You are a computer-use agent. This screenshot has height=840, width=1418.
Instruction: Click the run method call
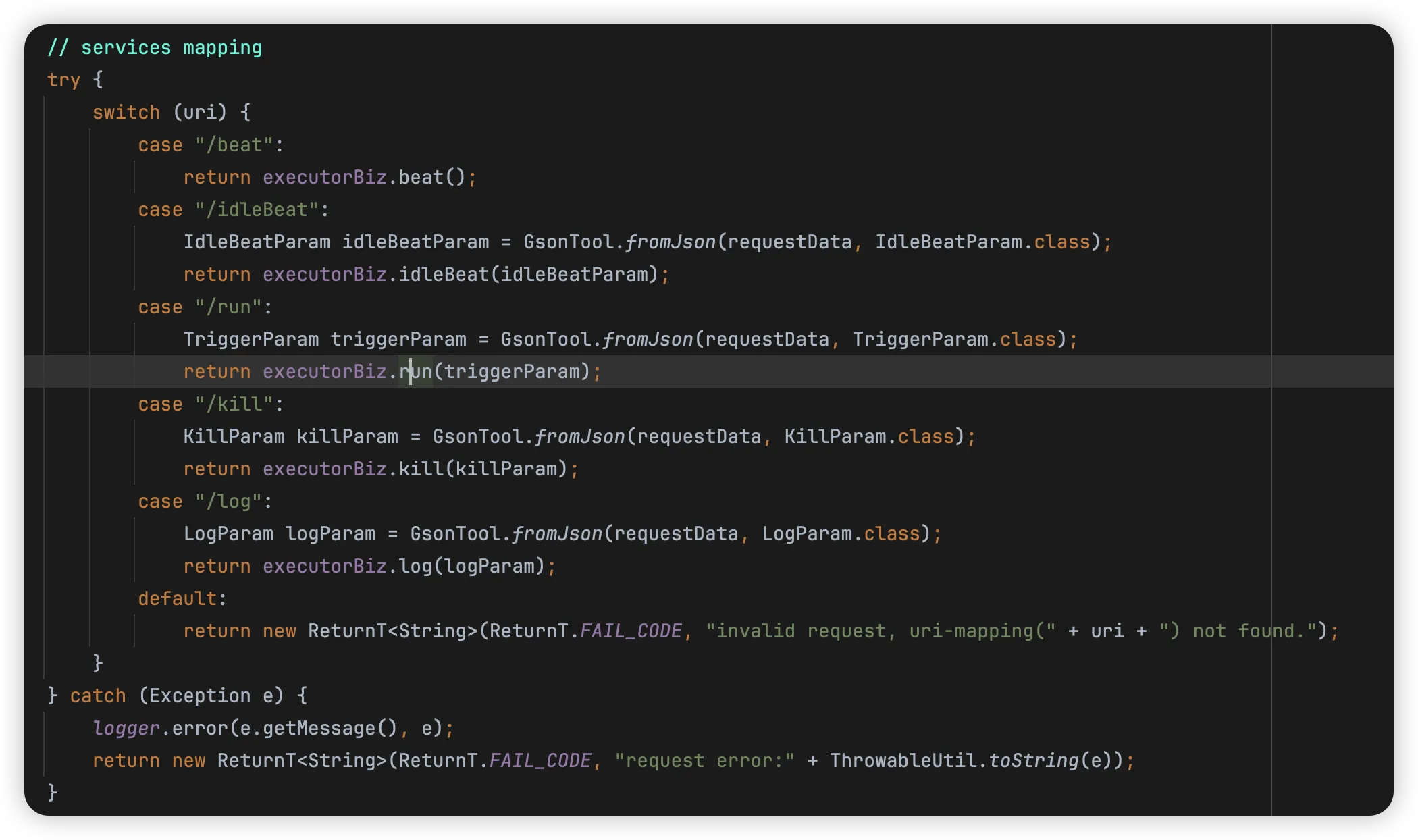coord(416,372)
